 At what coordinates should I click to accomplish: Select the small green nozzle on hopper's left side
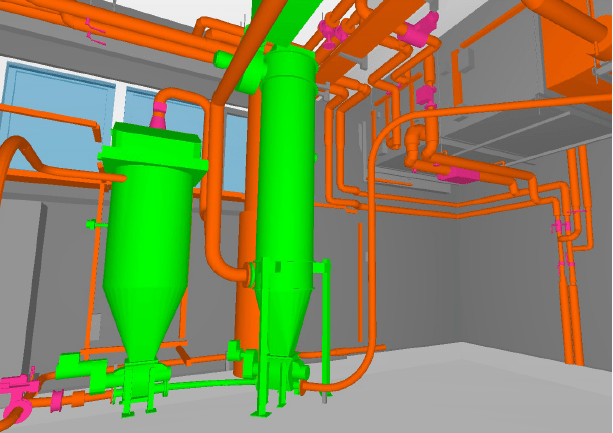[96, 225]
